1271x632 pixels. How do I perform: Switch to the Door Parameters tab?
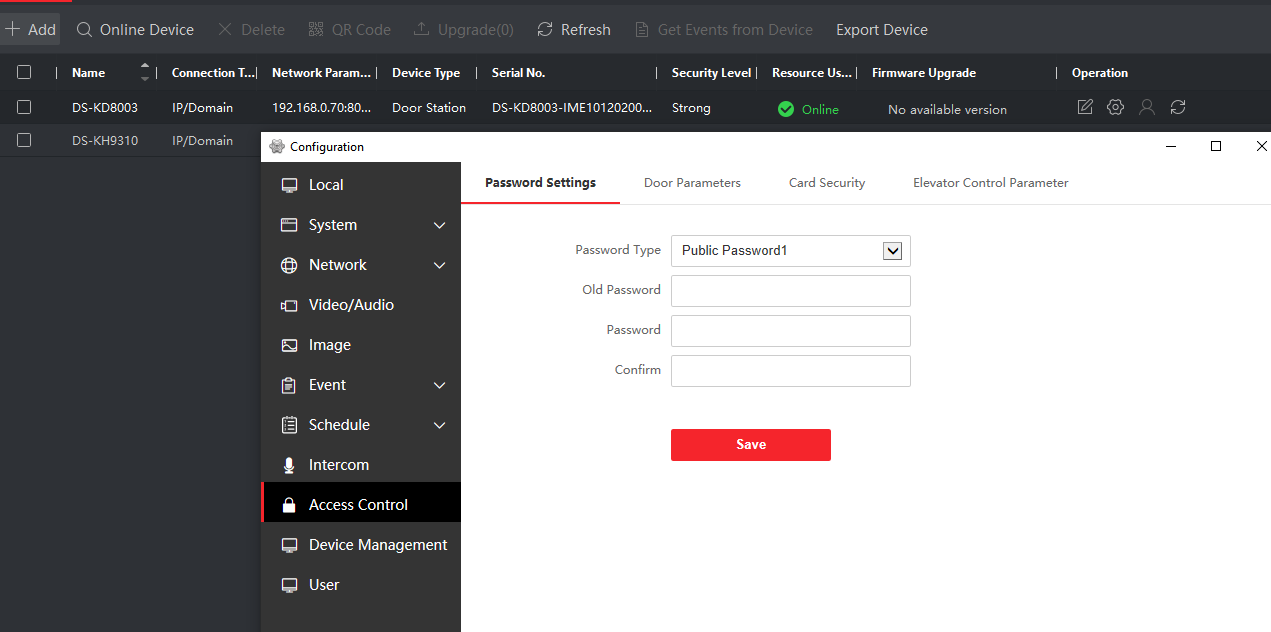692,183
